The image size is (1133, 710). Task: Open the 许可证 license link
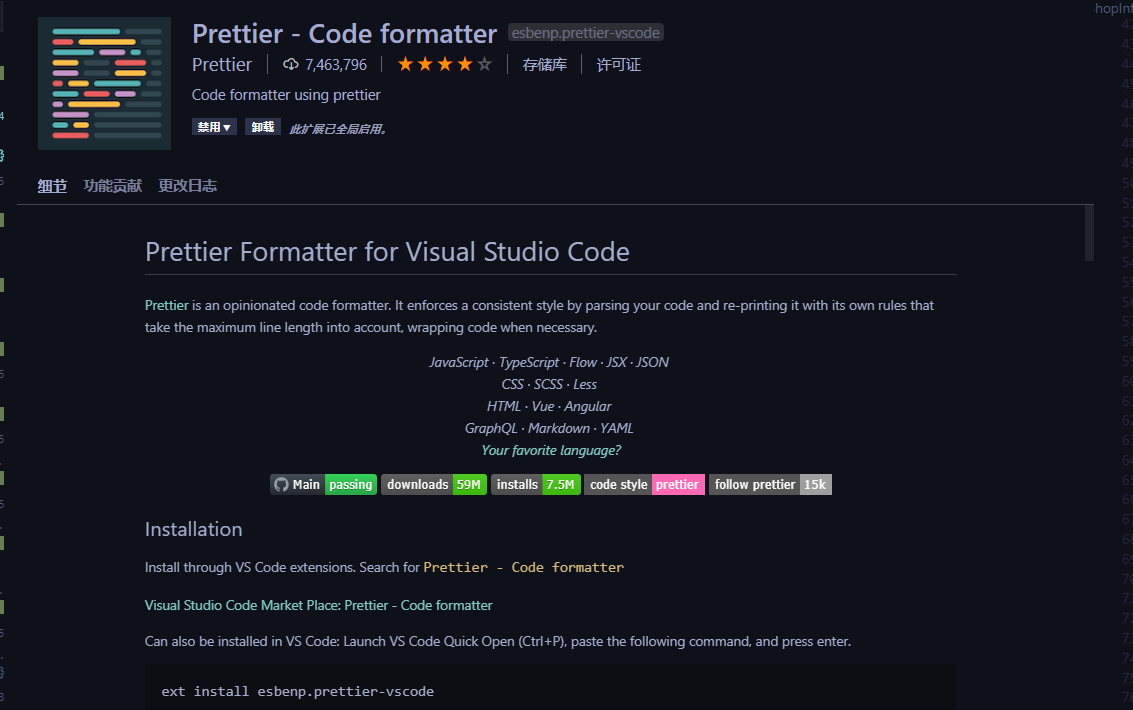tap(619, 64)
